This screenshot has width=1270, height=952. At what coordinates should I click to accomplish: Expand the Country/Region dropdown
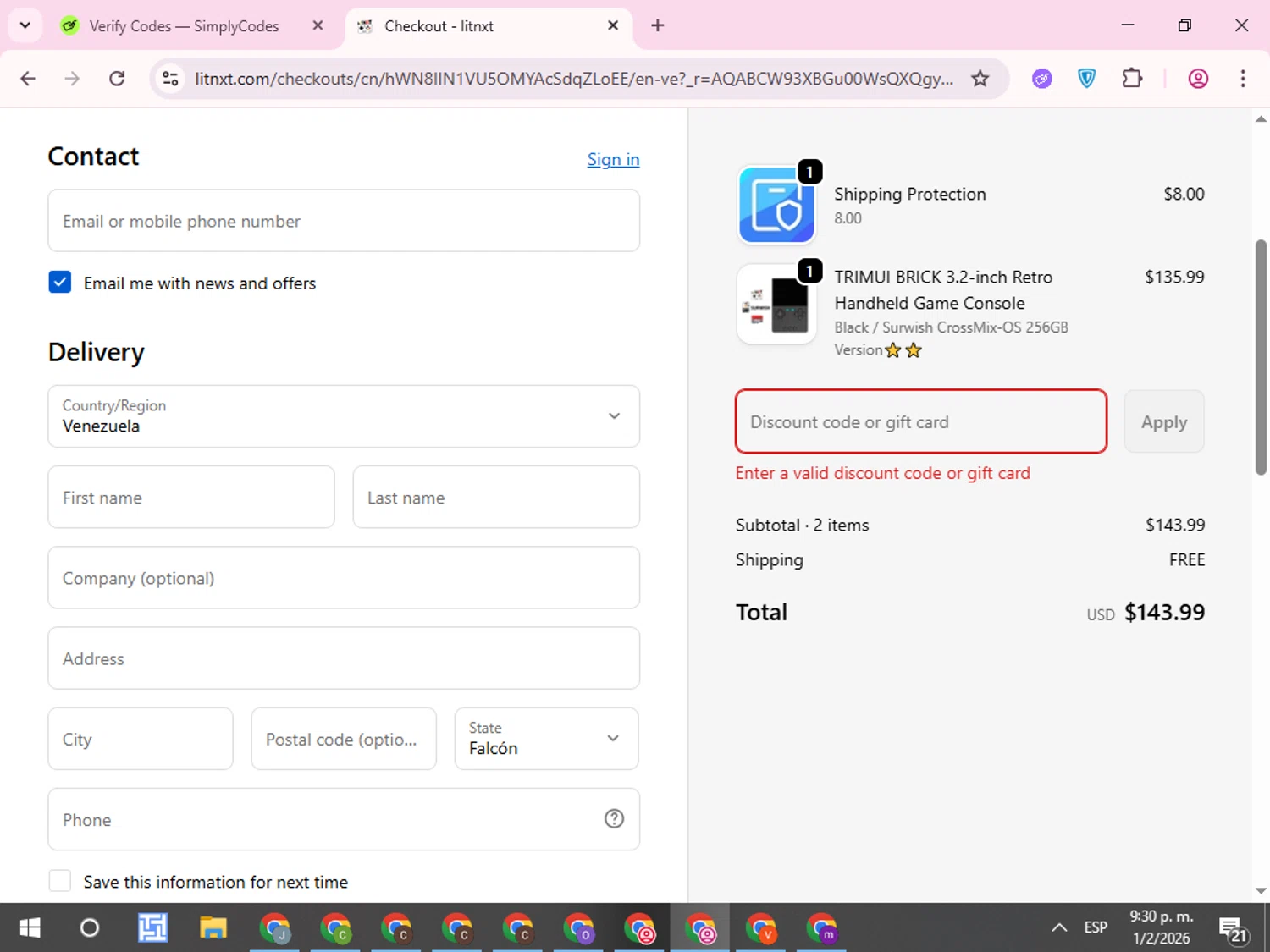click(344, 416)
